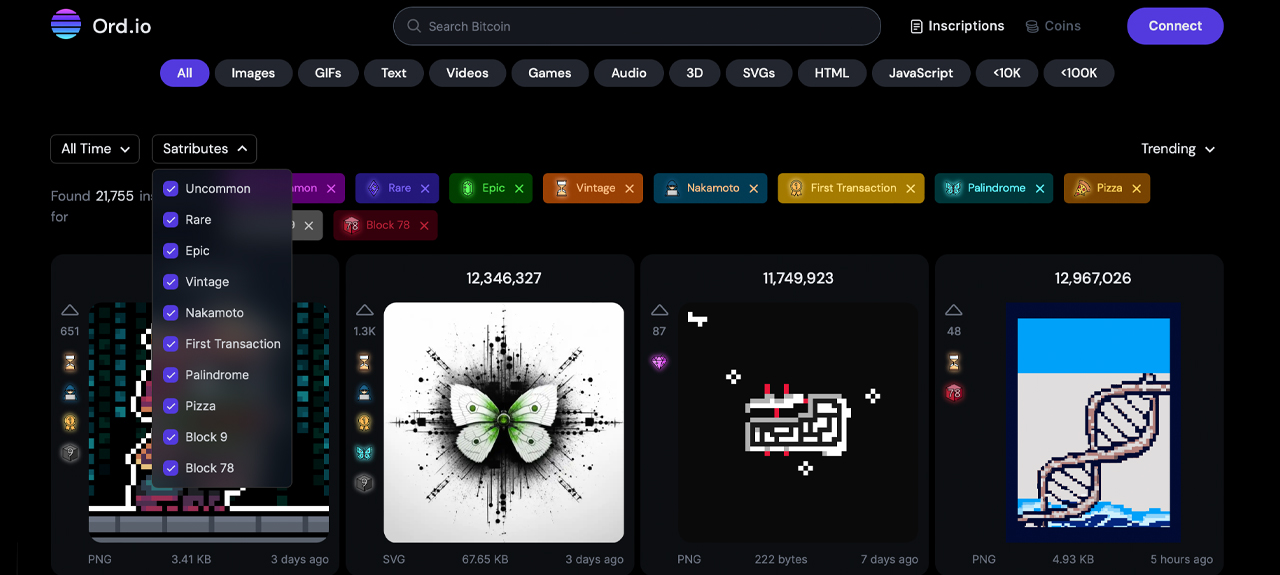Viewport: 1280px width, 575px height.
Task: Remove the Block 78 filter tag
Action: pyautogui.click(x=424, y=226)
